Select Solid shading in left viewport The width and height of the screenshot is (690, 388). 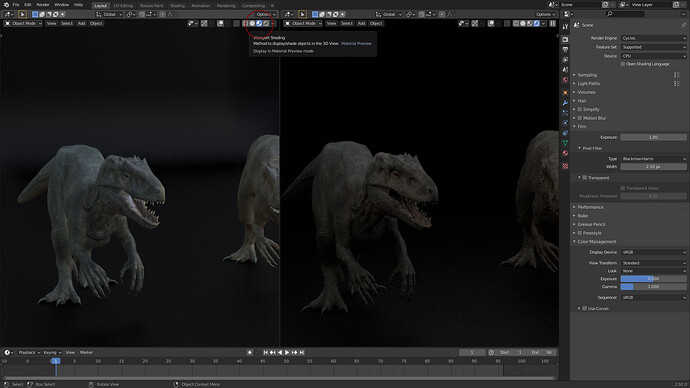252,23
